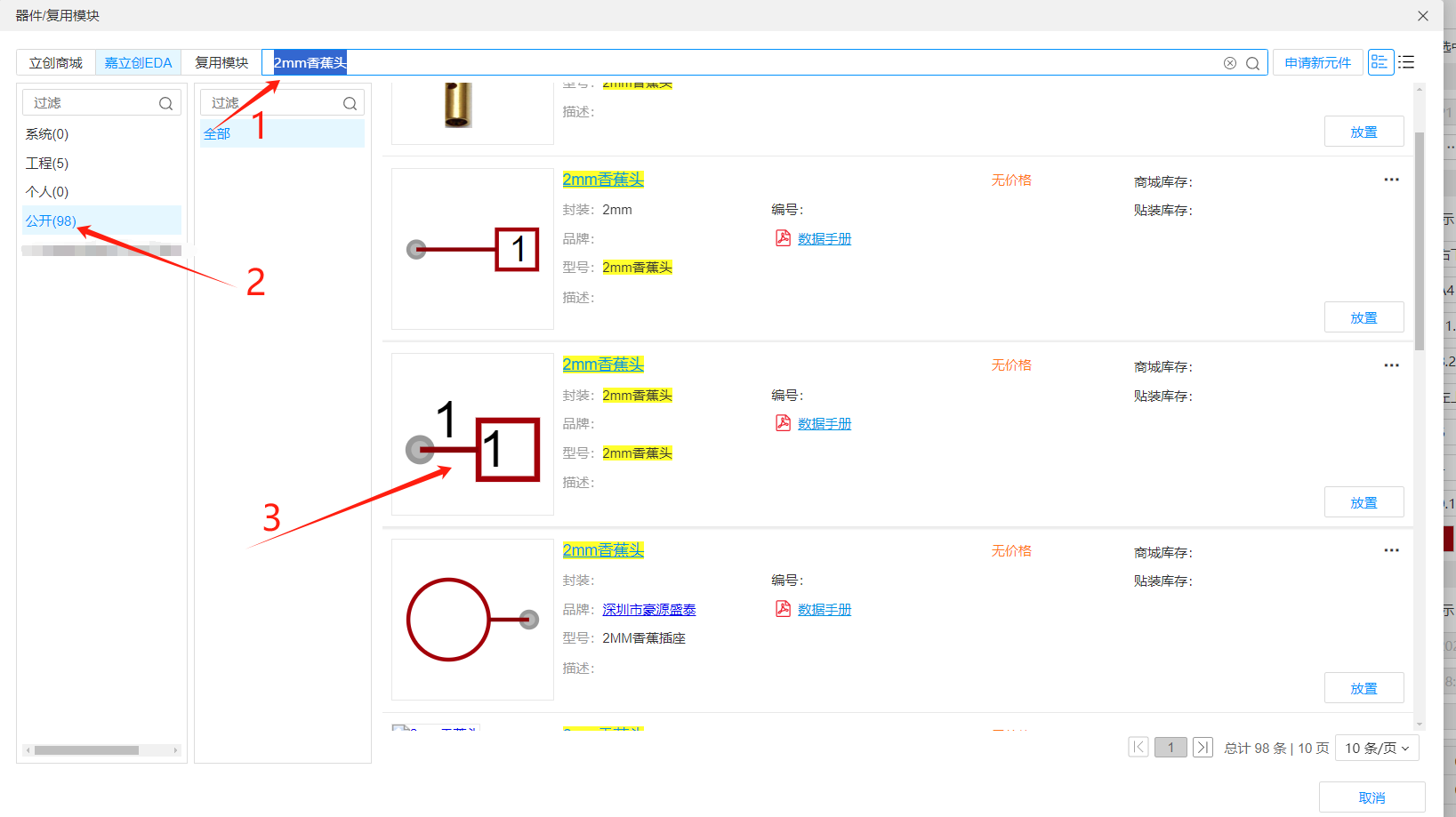Open the 2mm香蕉头 title above brand 深圳市豪源盛泰
Image resolution: width=1456 pixels, height=817 pixels.
point(603,550)
